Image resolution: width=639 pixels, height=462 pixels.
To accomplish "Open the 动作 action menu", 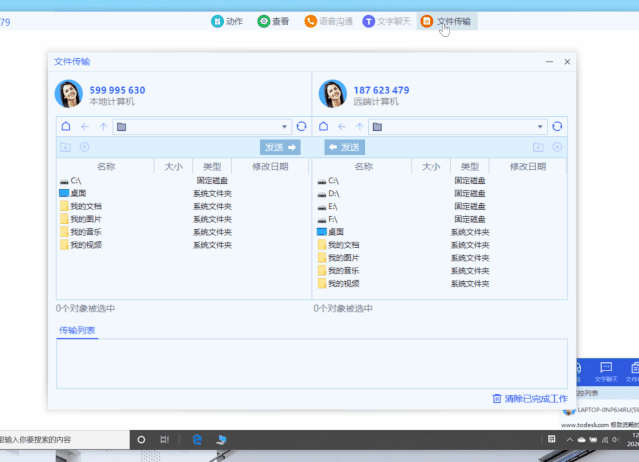I will coord(227,21).
